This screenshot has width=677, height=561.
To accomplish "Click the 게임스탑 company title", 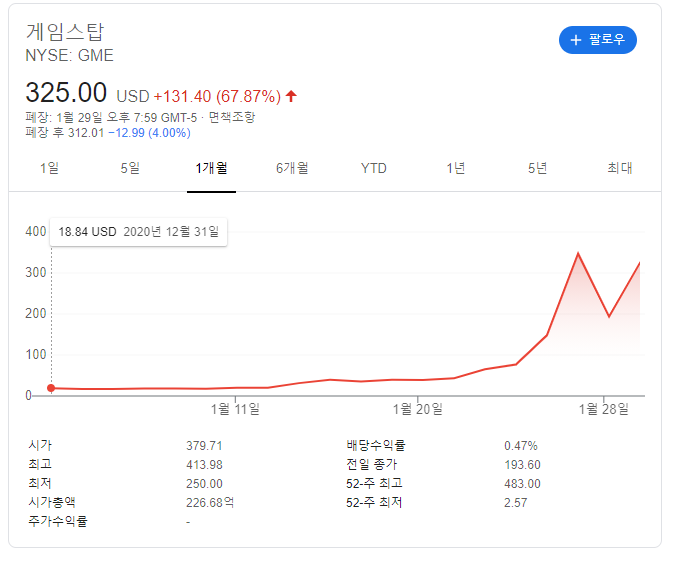I will coord(65,32).
